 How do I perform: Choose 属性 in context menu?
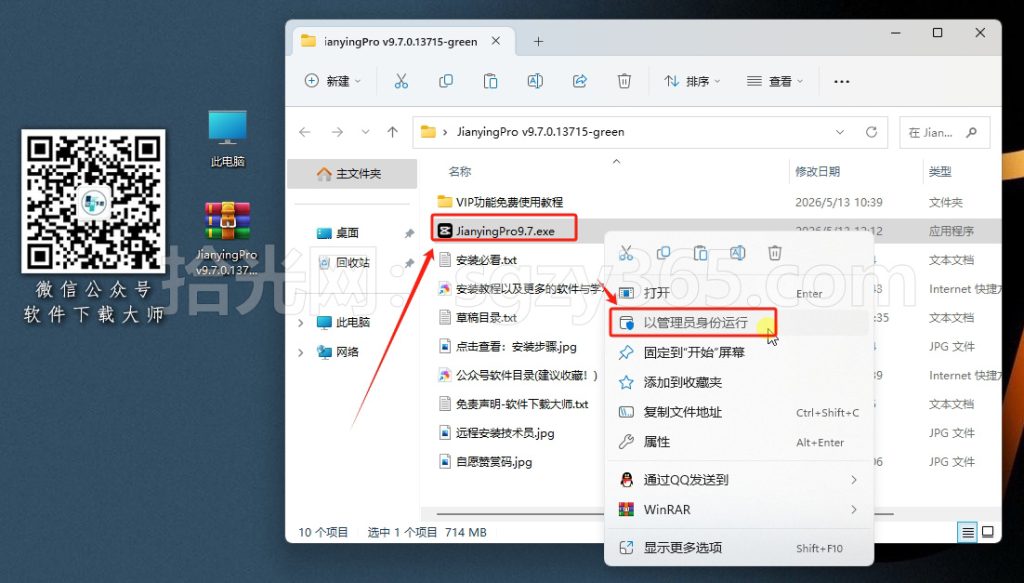coord(739,442)
